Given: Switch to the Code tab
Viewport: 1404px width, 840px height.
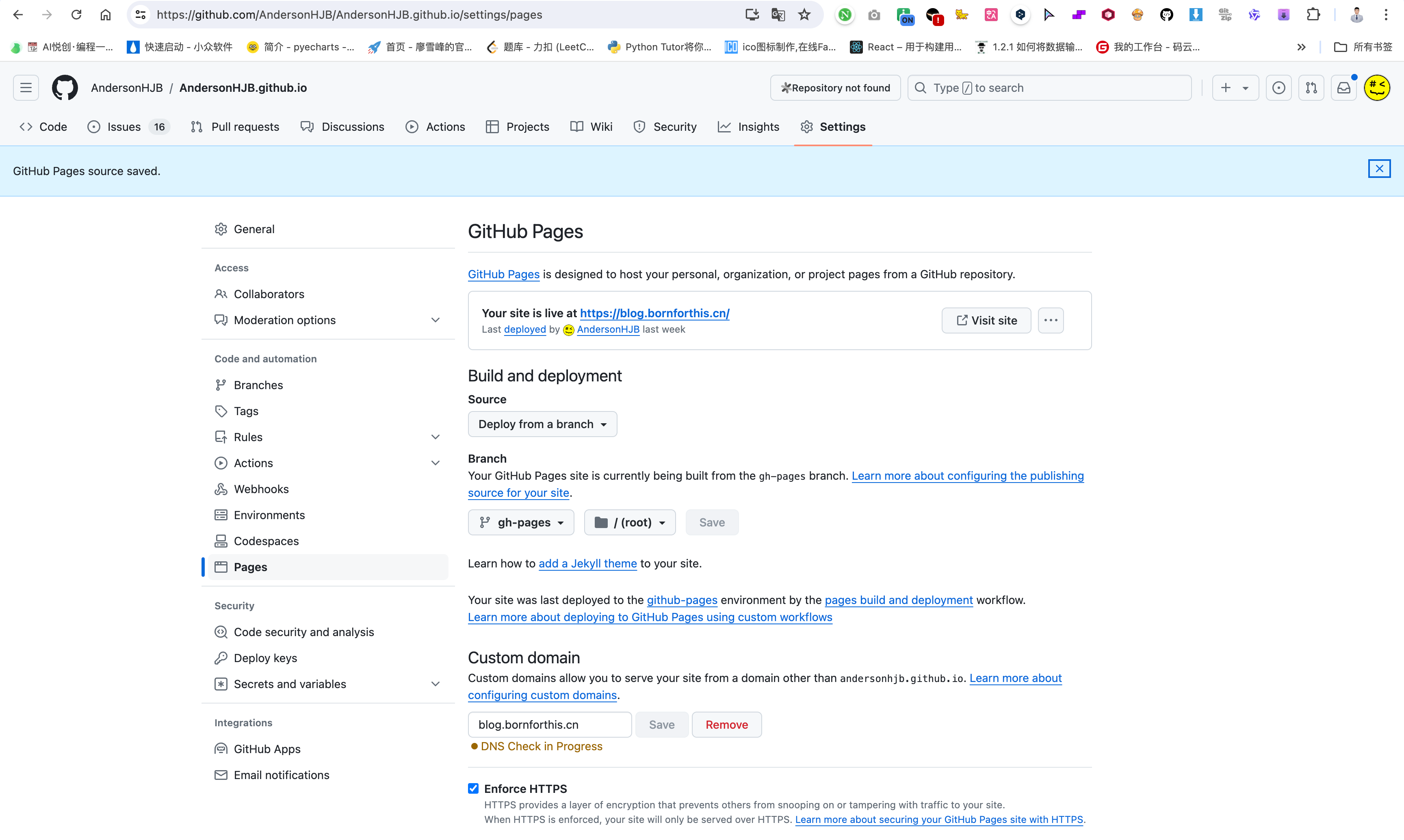Looking at the screenshot, I should (x=43, y=127).
